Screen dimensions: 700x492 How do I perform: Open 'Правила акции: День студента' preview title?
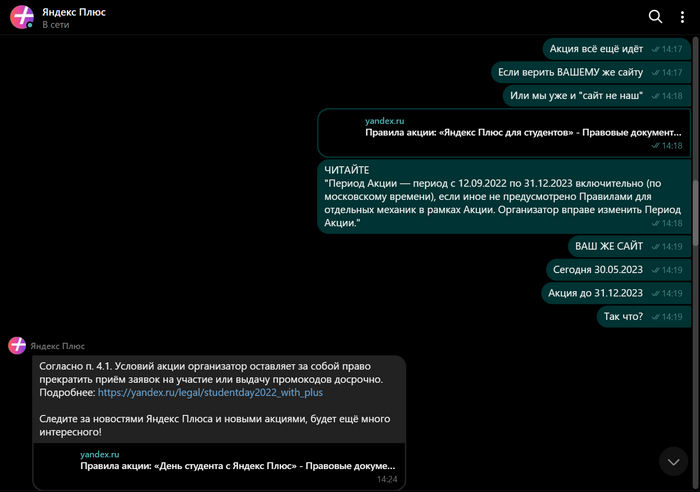pos(238,466)
